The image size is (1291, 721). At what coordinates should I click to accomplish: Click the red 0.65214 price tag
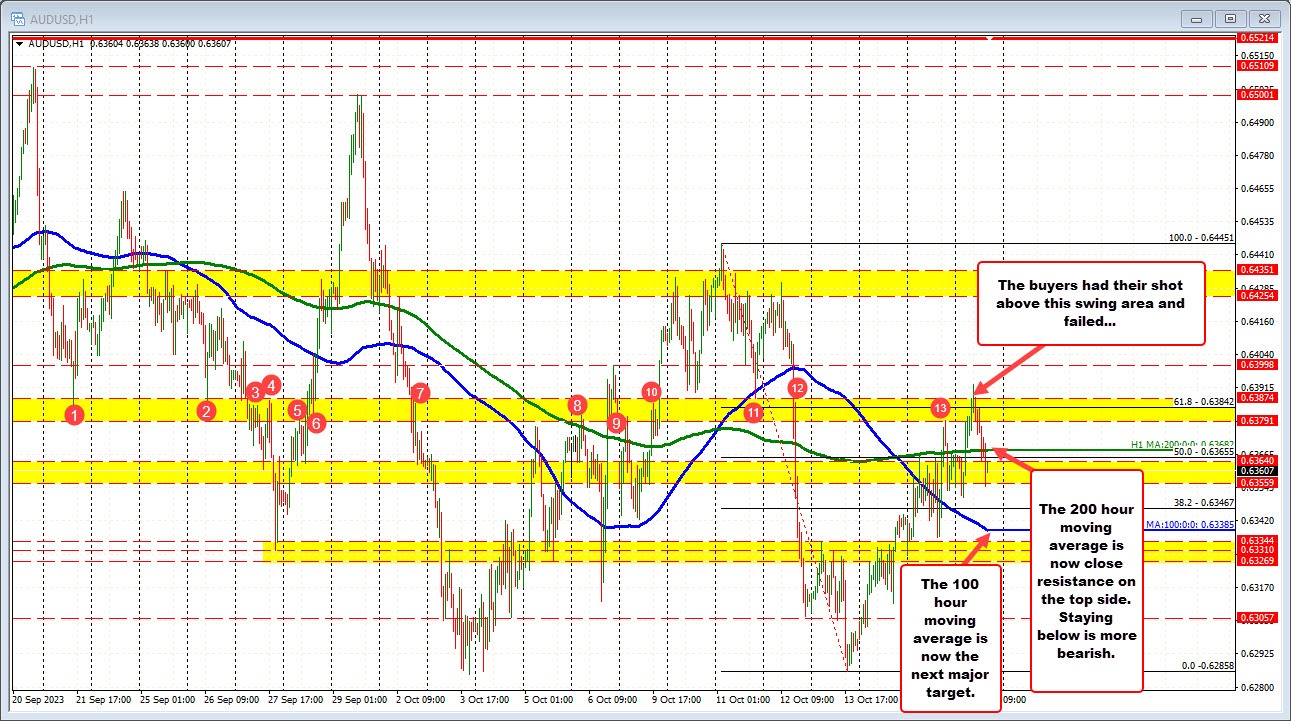pos(1257,38)
